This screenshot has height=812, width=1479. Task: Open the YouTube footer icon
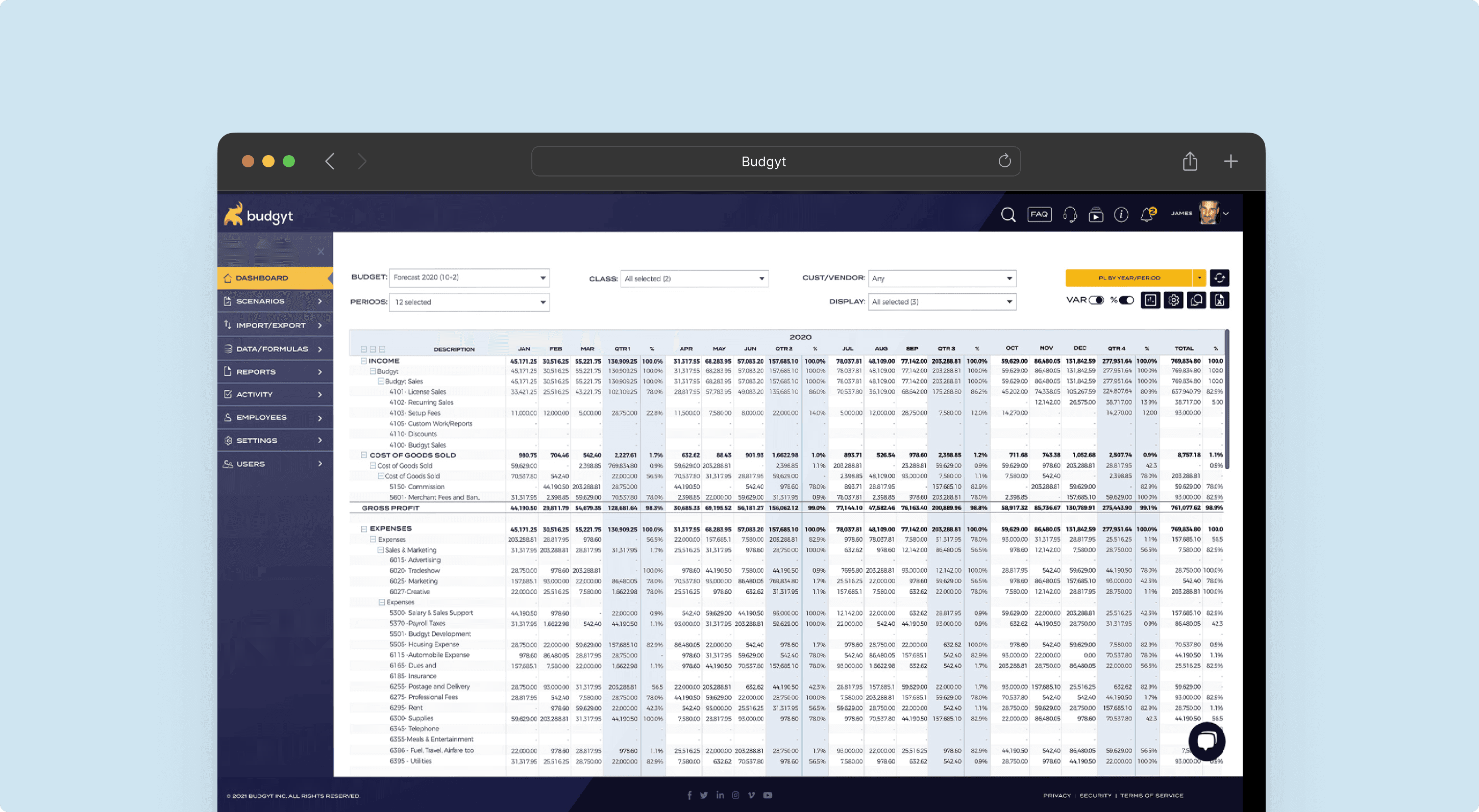[768, 795]
